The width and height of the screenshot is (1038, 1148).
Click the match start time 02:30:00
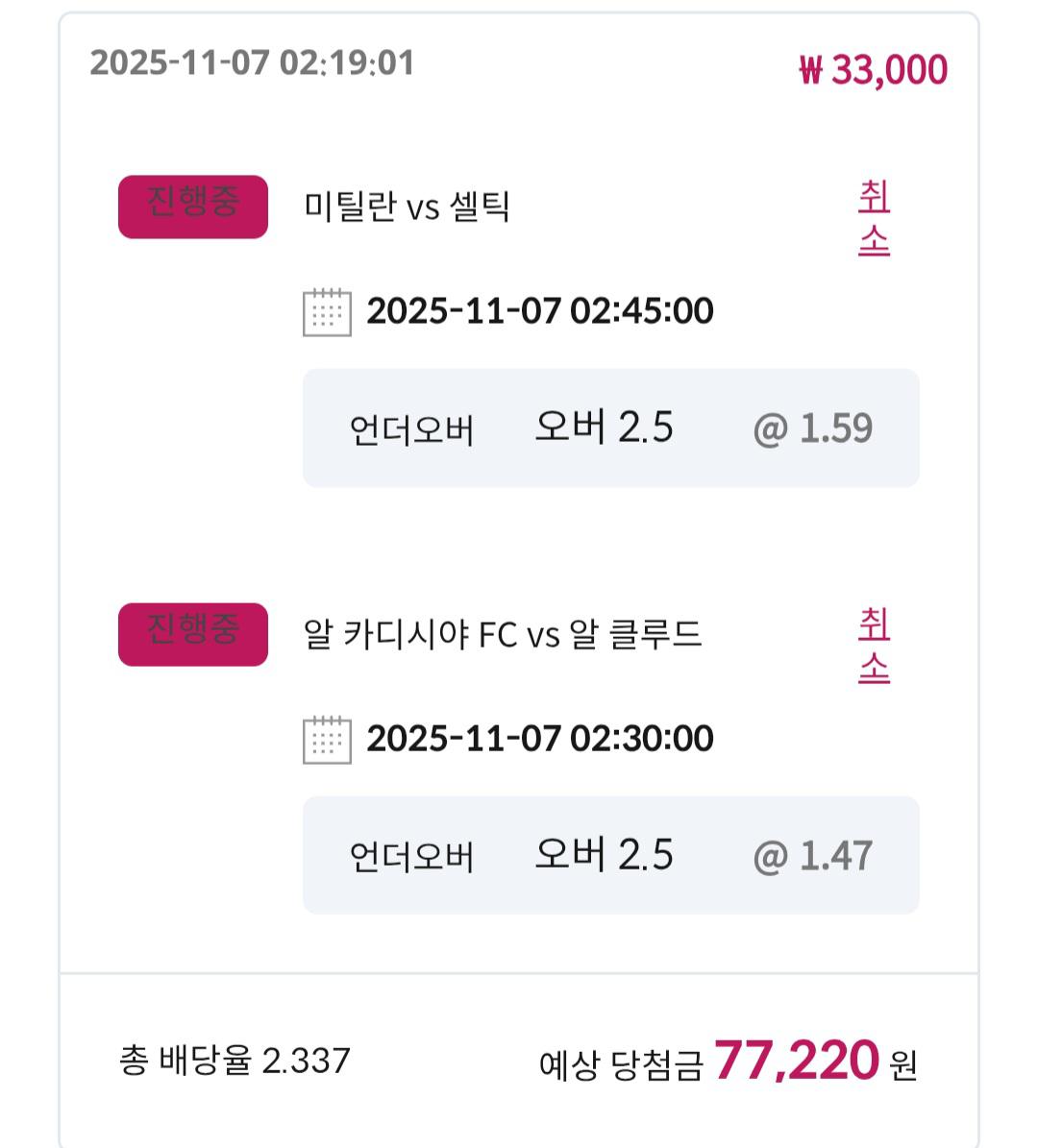pyautogui.click(x=539, y=739)
